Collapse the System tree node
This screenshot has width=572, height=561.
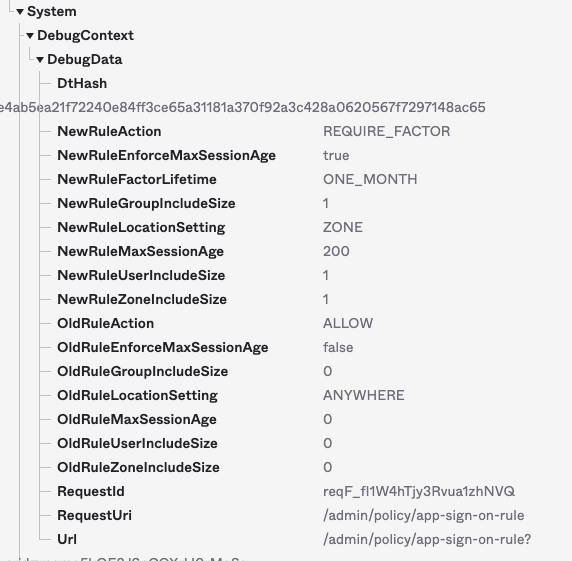20,12
